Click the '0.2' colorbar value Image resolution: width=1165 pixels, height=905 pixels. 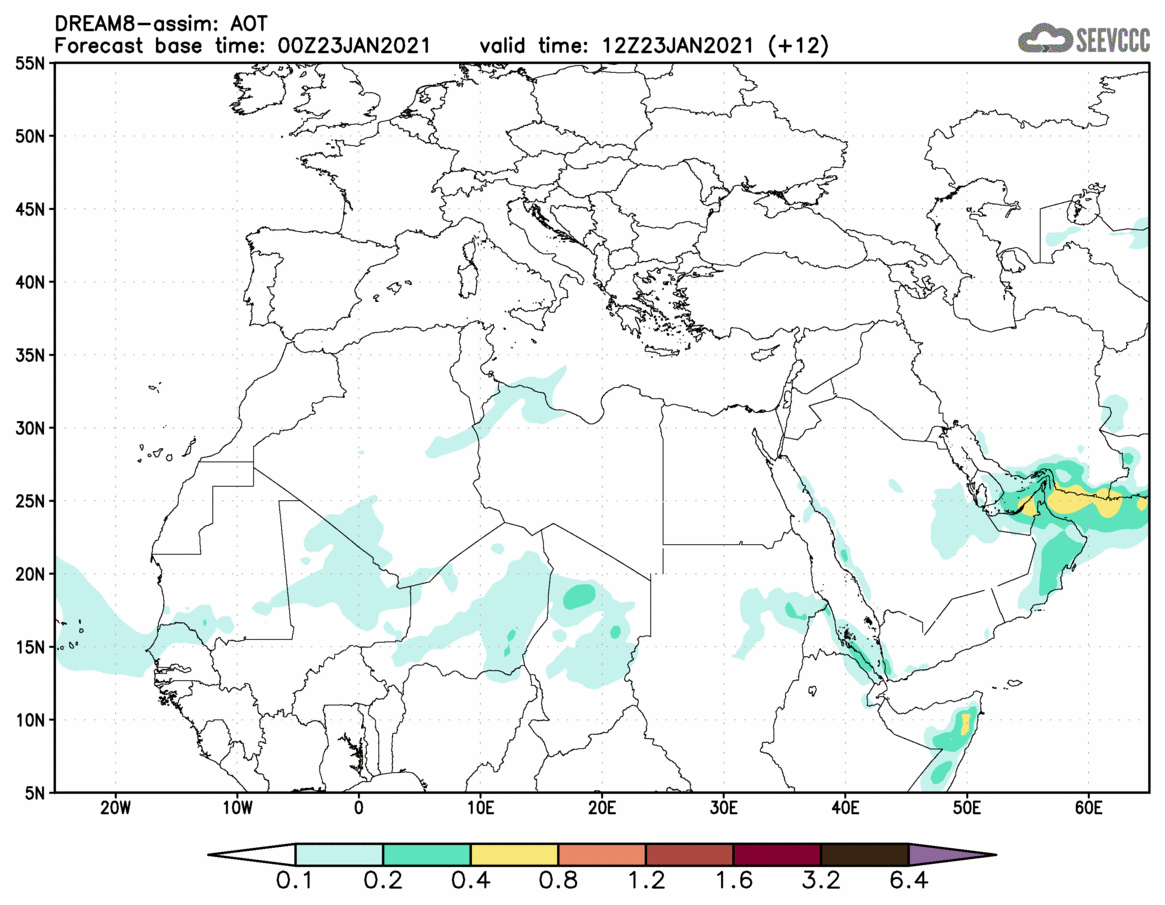point(383,882)
